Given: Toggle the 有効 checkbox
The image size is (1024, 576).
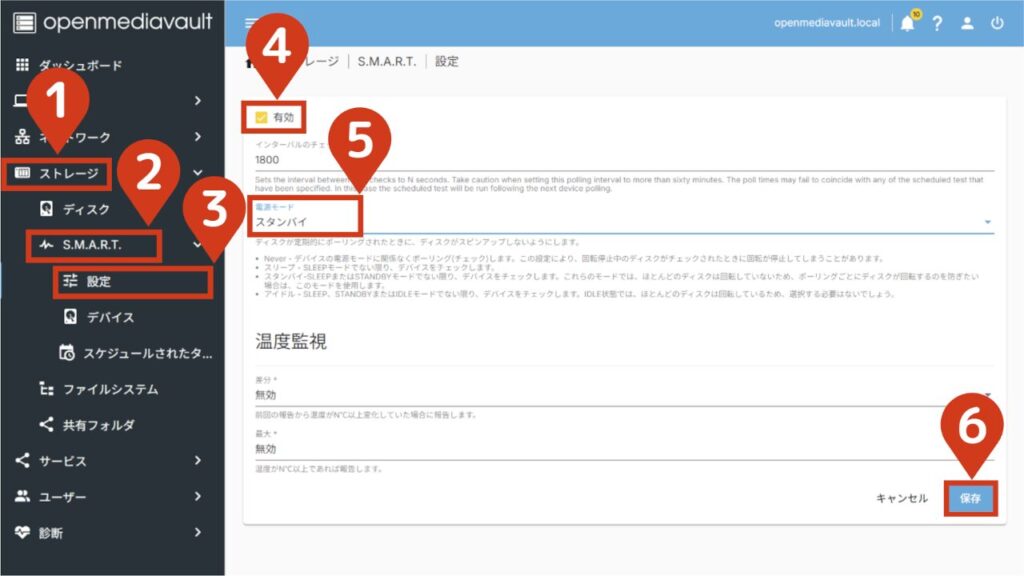Looking at the screenshot, I should [262, 117].
